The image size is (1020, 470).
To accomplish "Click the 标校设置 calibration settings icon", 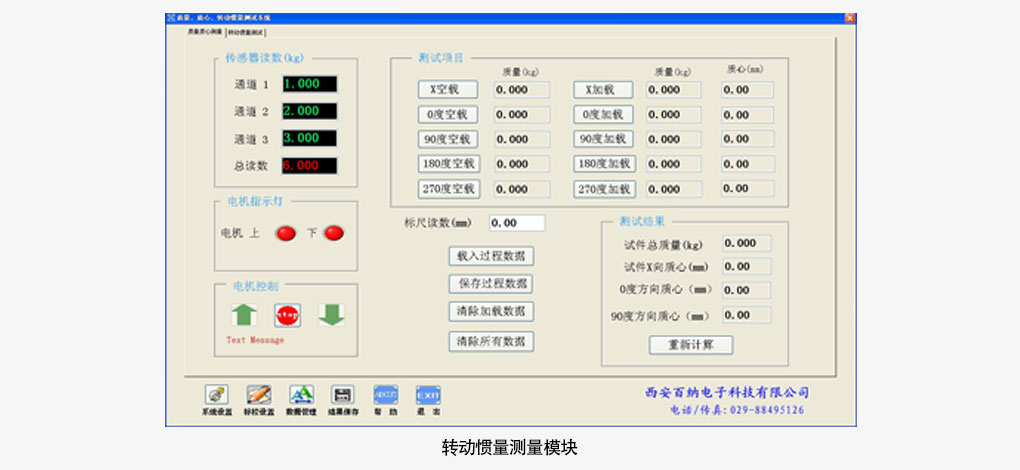I will [x=258, y=395].
